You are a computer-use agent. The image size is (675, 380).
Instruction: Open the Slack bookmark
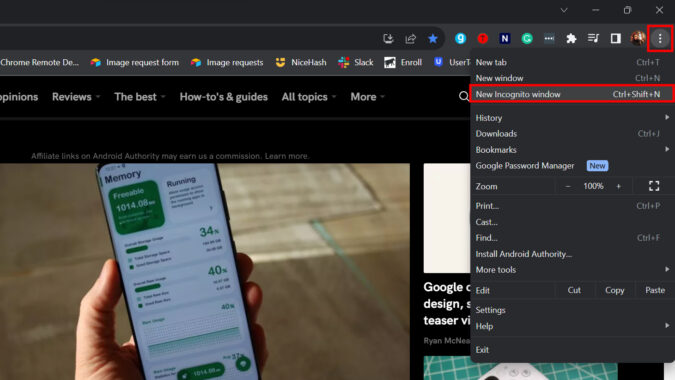356,62
